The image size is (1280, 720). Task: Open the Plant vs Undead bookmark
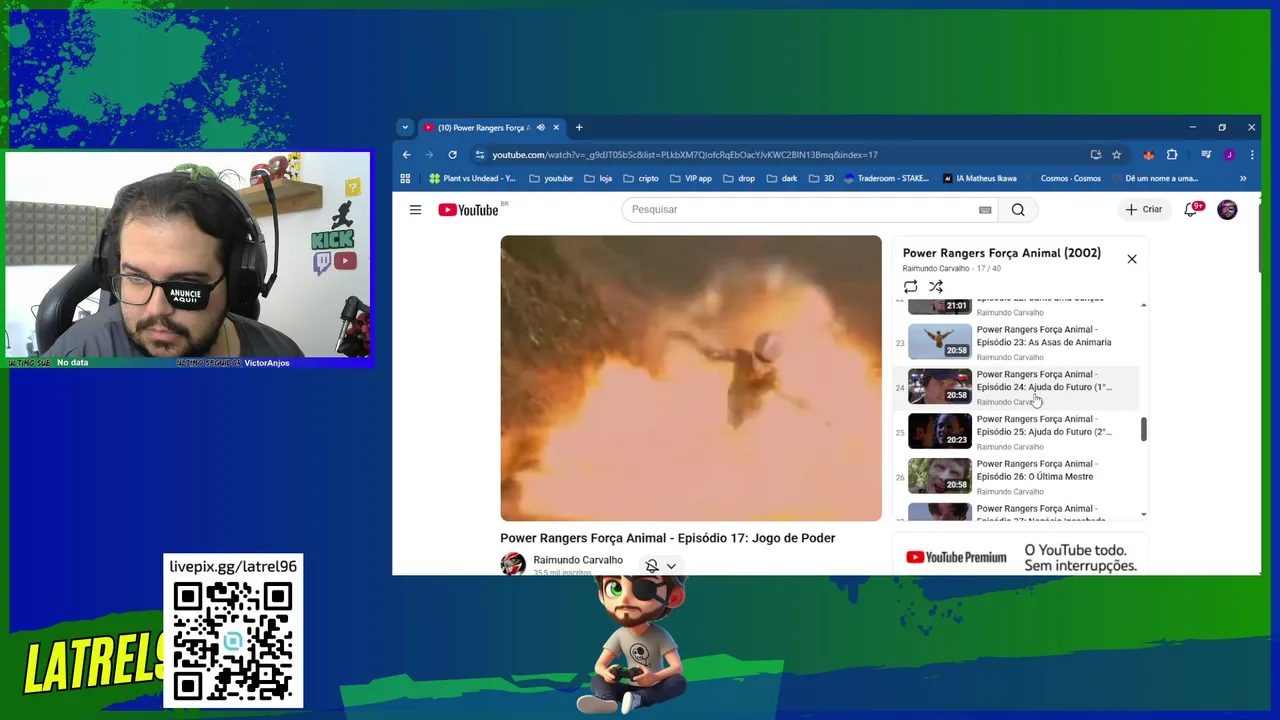pyautogui.click(x=472, y=179)
